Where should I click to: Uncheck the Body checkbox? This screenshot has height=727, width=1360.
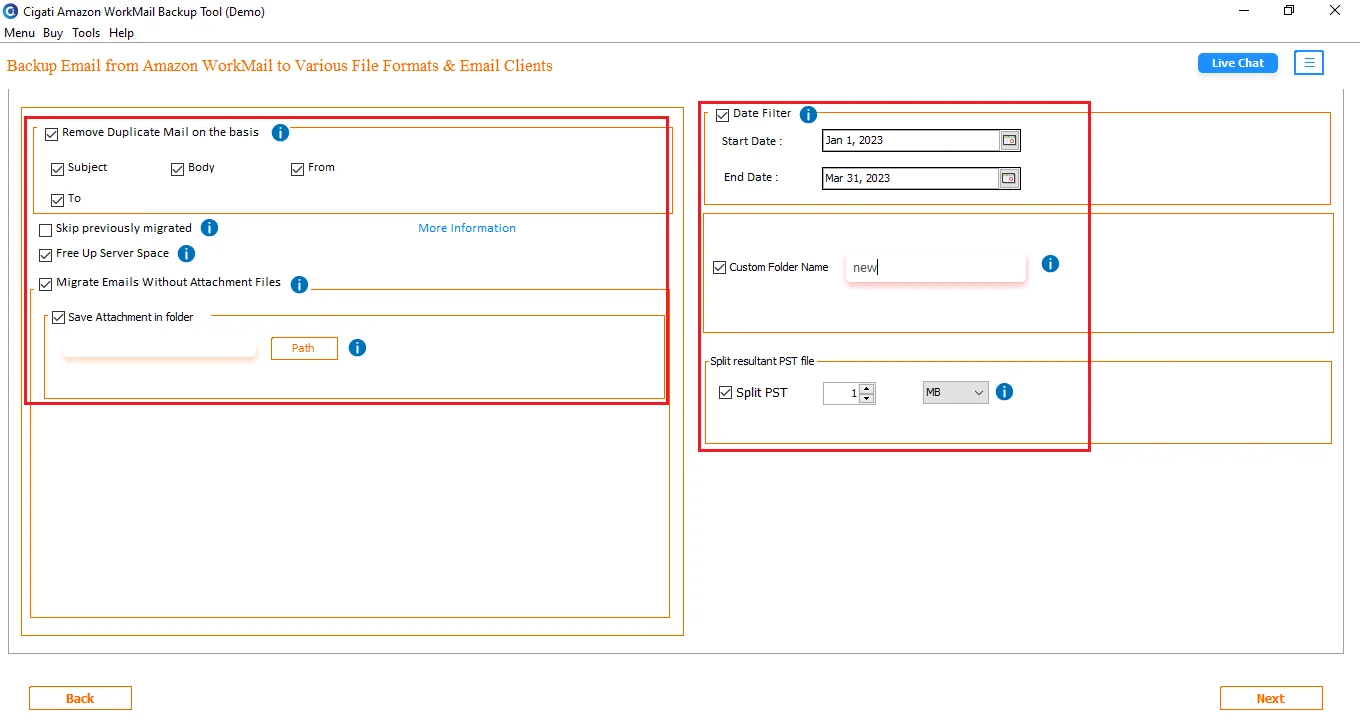coord(178,169)
